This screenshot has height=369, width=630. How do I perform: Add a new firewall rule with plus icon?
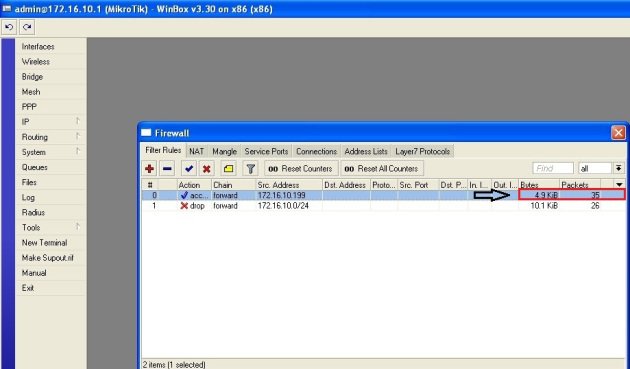(149, 169)
